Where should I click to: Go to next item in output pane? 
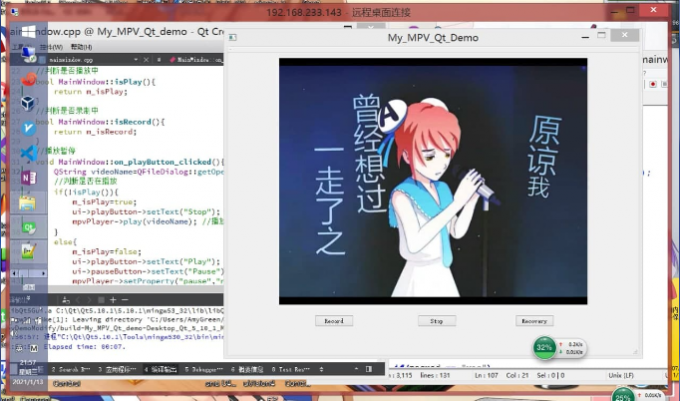point(89,300)
